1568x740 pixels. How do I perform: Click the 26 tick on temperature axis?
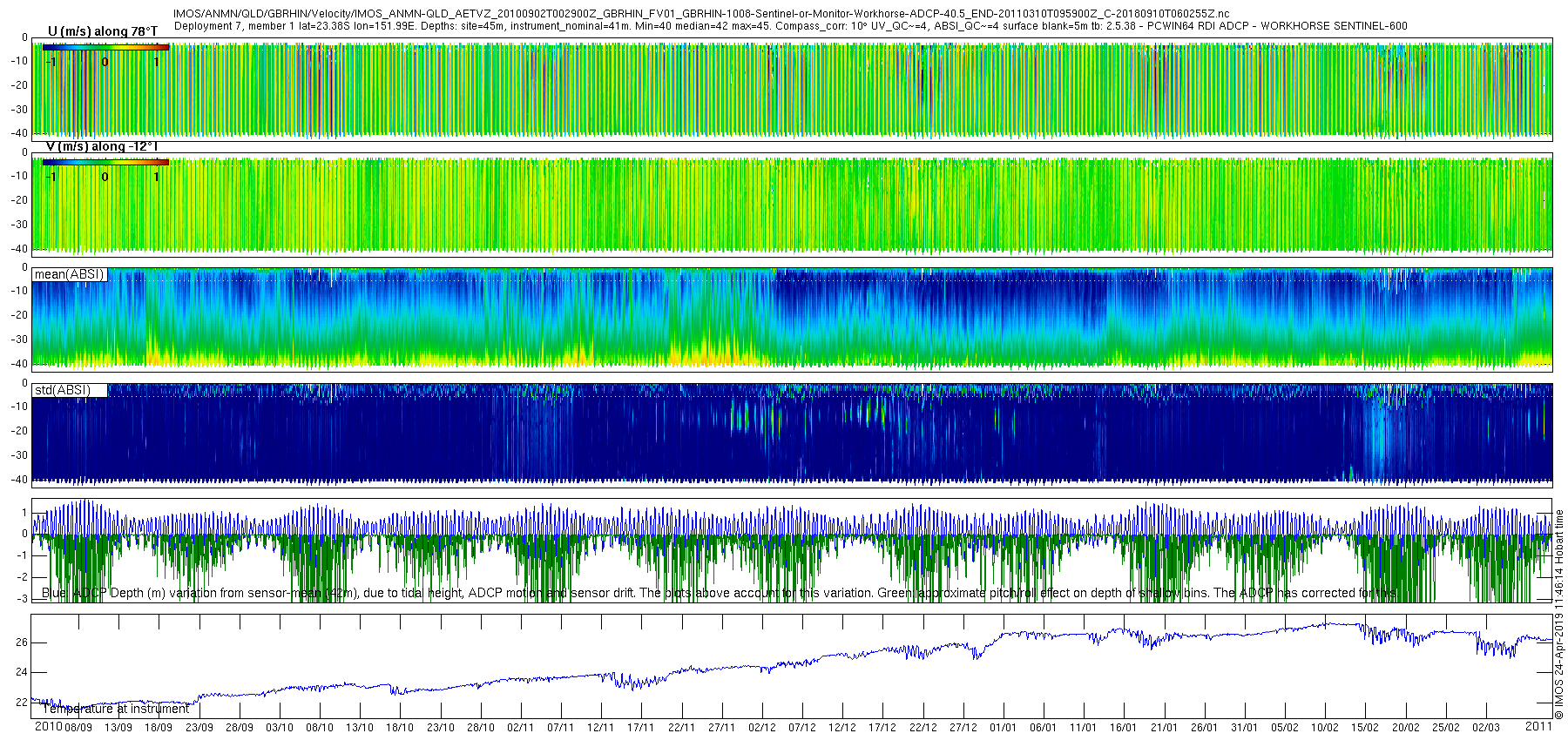click(22, 642)
